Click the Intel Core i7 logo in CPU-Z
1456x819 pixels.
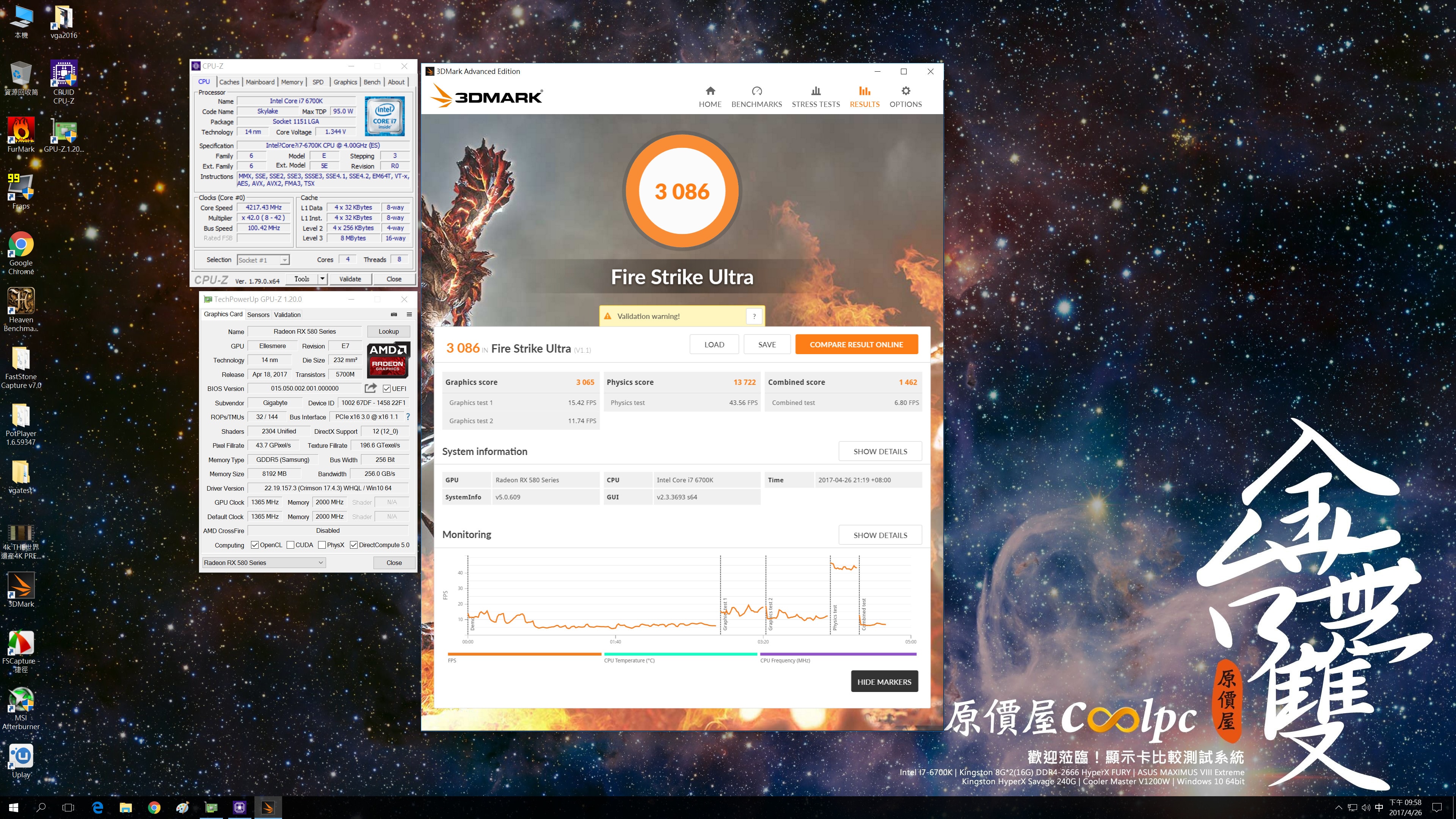coord(384,116)
